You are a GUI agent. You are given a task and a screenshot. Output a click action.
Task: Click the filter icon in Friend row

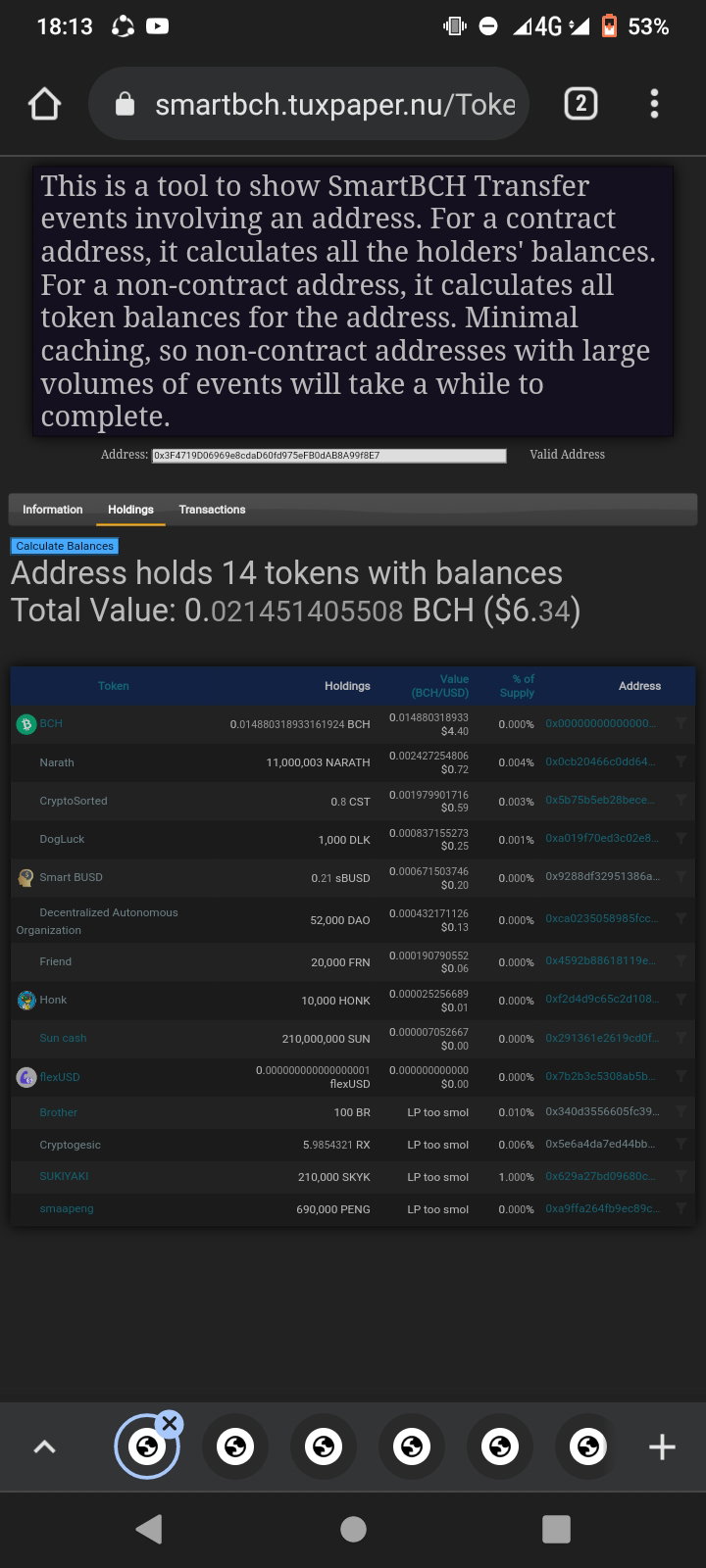tap(681, 960)
